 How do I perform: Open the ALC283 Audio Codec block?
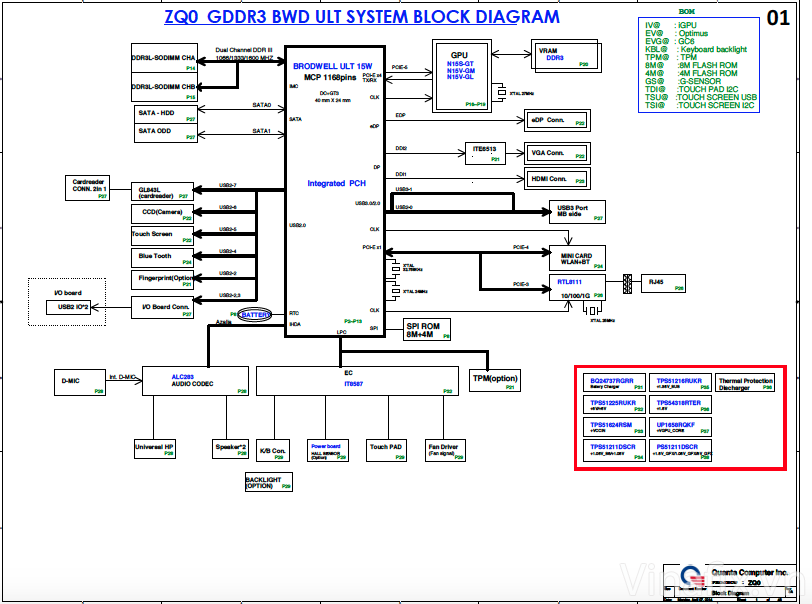195,382
